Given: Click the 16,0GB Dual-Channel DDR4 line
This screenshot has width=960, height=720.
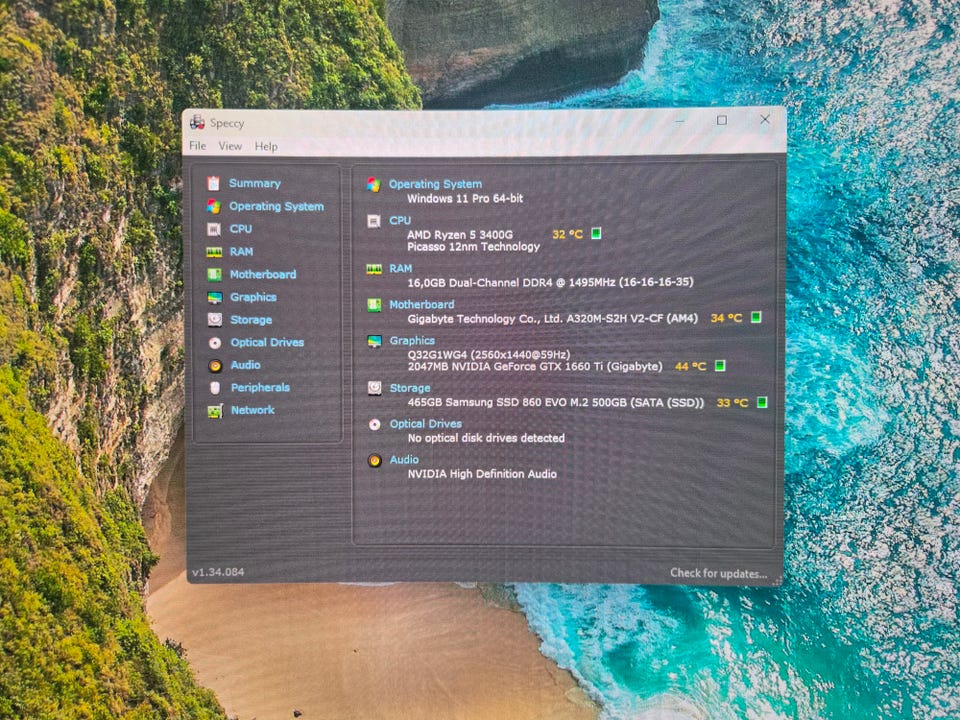Looking at the screenshot, I should tap(550, 282).
